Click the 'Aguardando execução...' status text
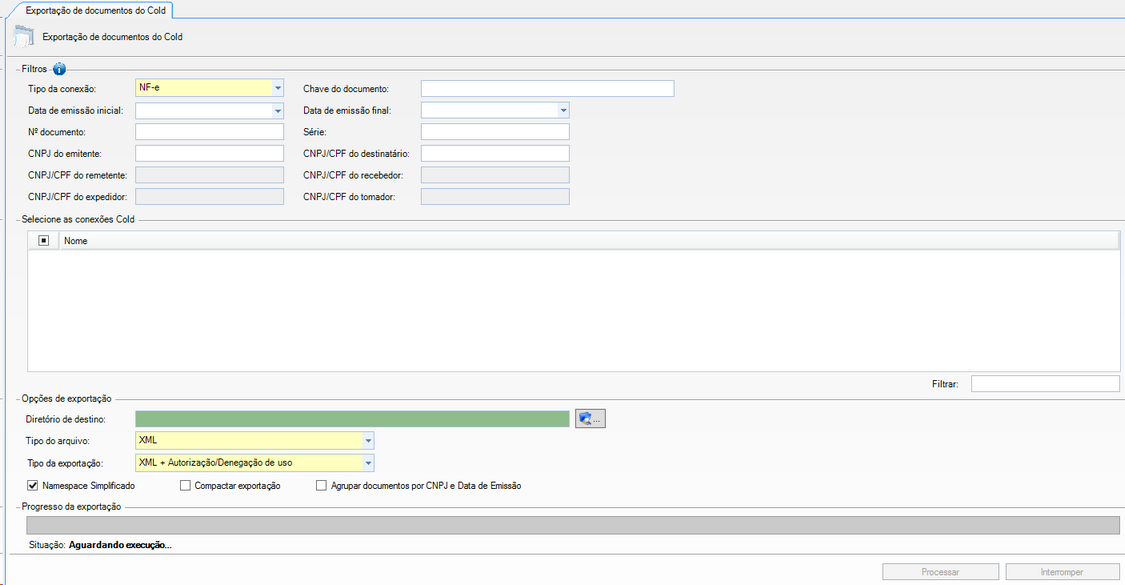1125x585 pixels. pos(120,545)
